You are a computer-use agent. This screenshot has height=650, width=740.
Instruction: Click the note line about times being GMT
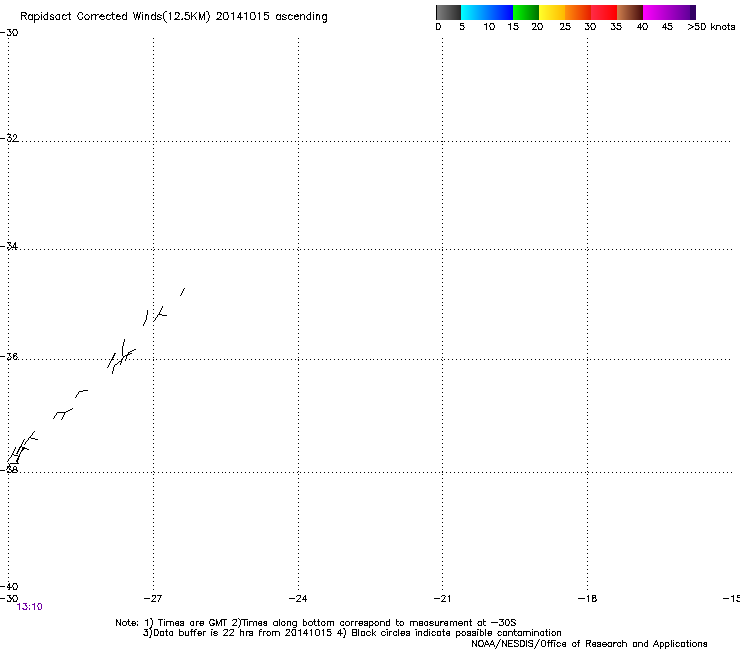[316, 623]
